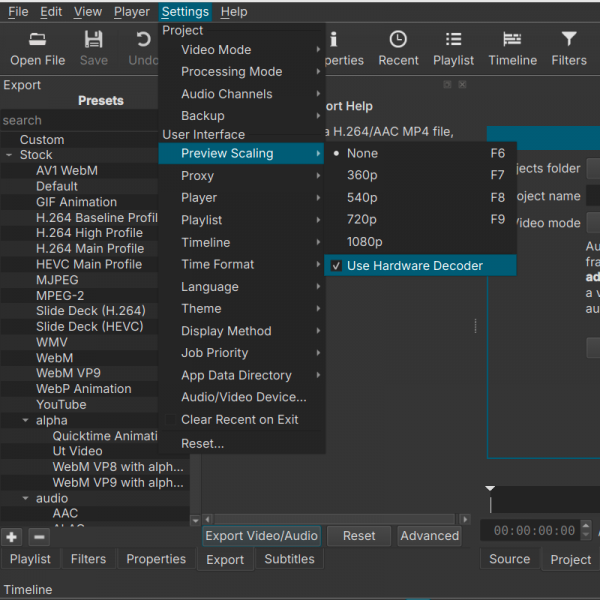Screen dimensions: 600x600
Task: Click the presets search field
Action: click(80, 120)
